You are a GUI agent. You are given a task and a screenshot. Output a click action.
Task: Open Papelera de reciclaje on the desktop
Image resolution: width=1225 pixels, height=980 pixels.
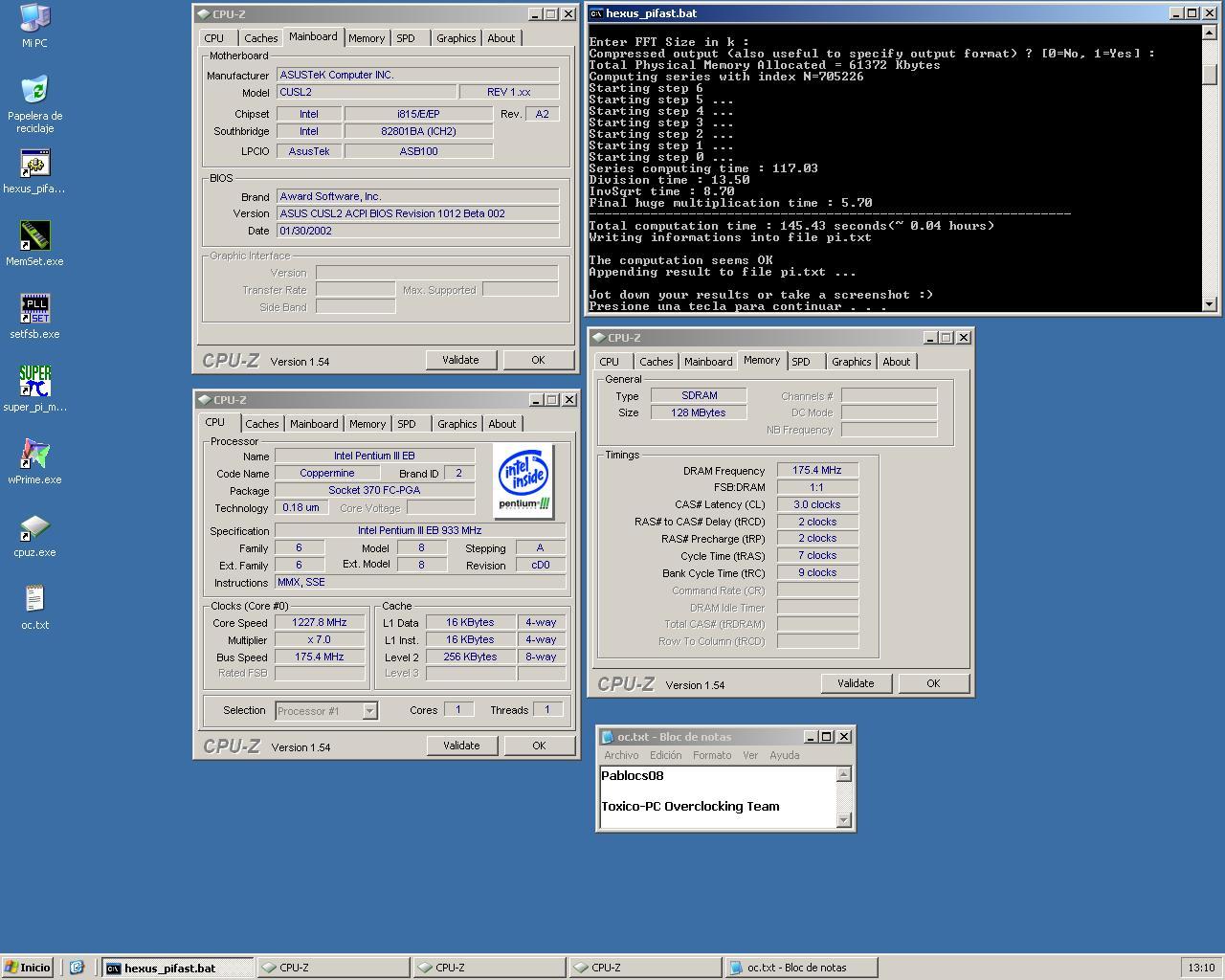tap(34, 90)
